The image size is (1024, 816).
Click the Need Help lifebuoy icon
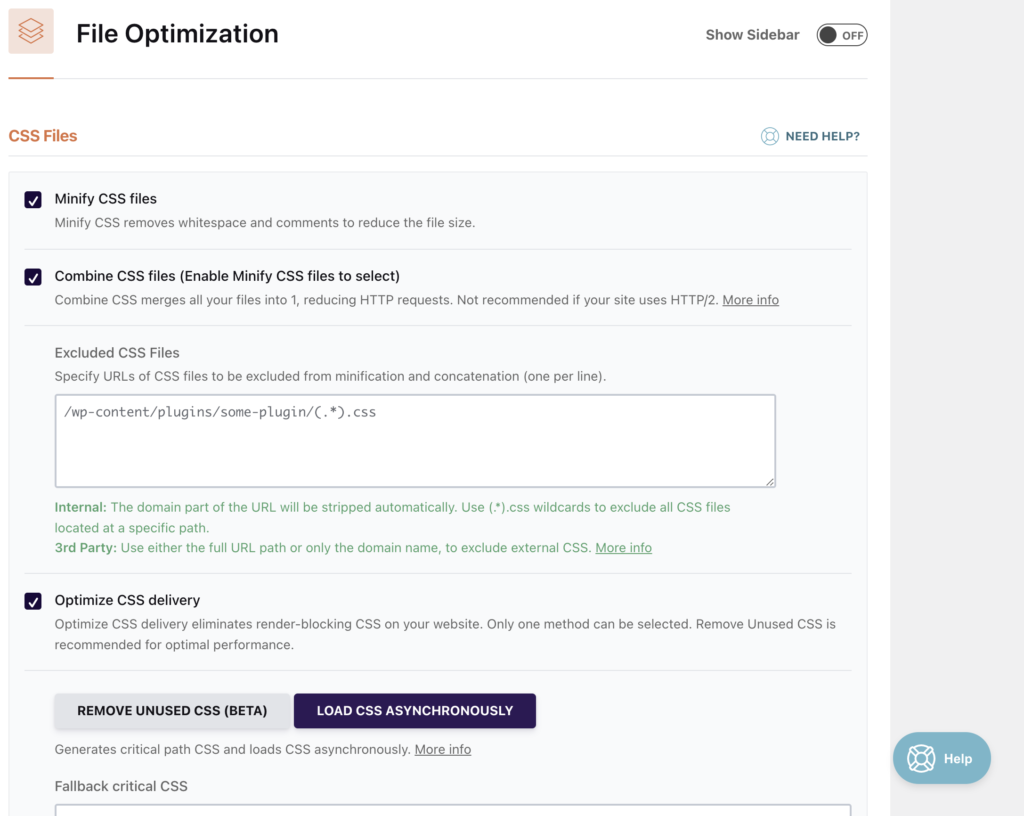(769, 136)
